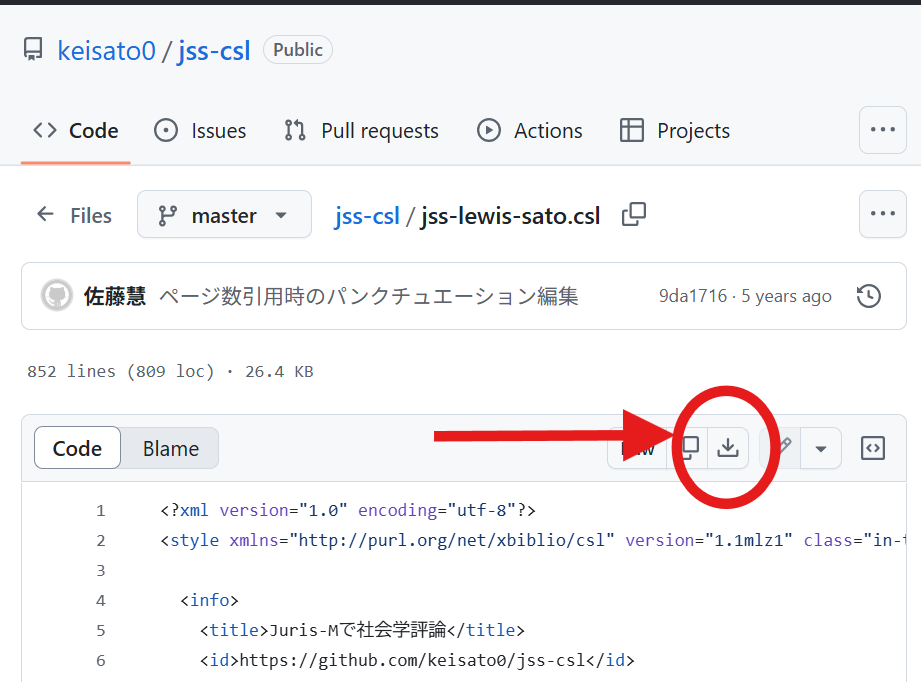921x682 pixels.
Task: Open the Projects tab
Action: click(675, 130)
